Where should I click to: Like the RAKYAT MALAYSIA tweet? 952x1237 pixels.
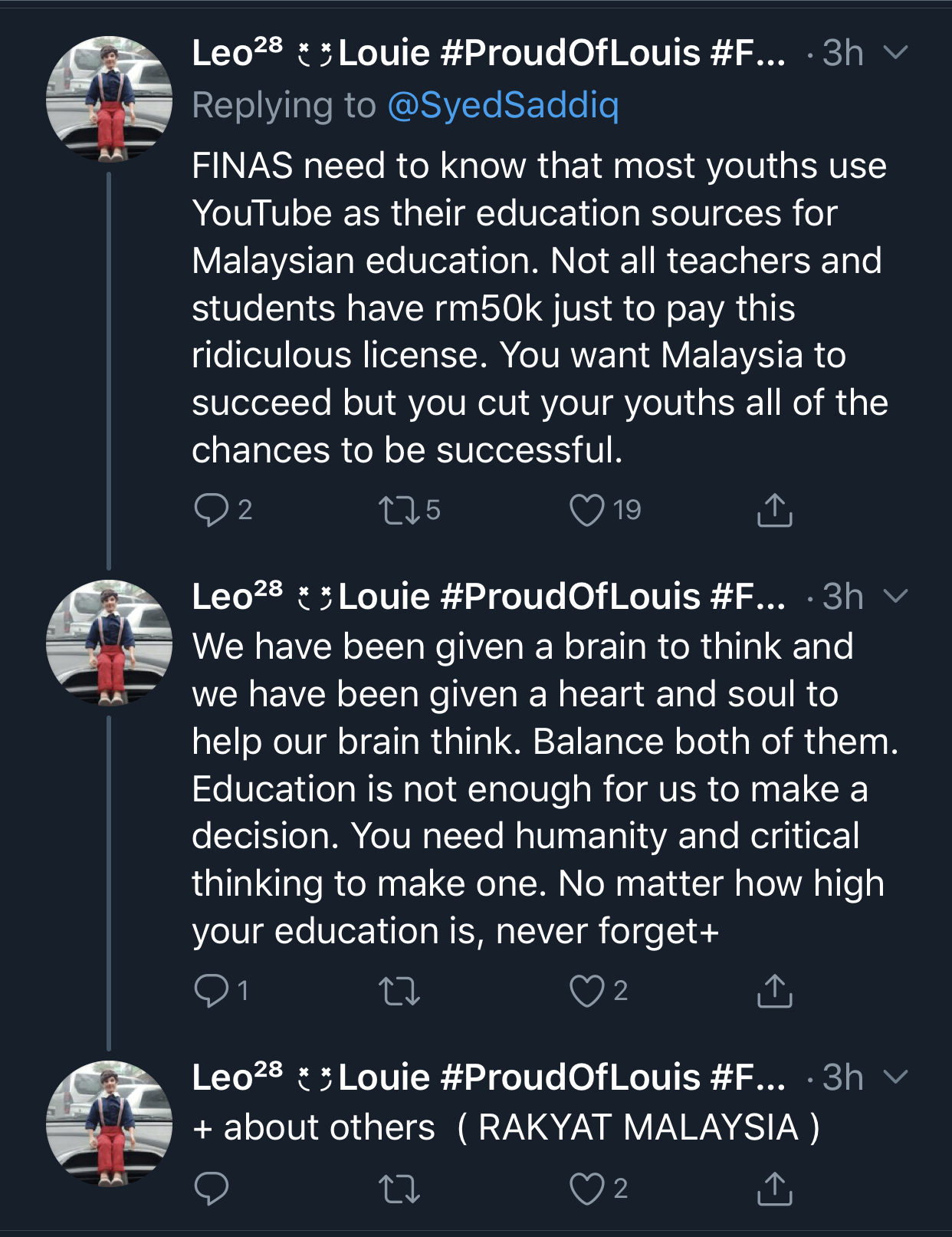[x=587, y=1188]
